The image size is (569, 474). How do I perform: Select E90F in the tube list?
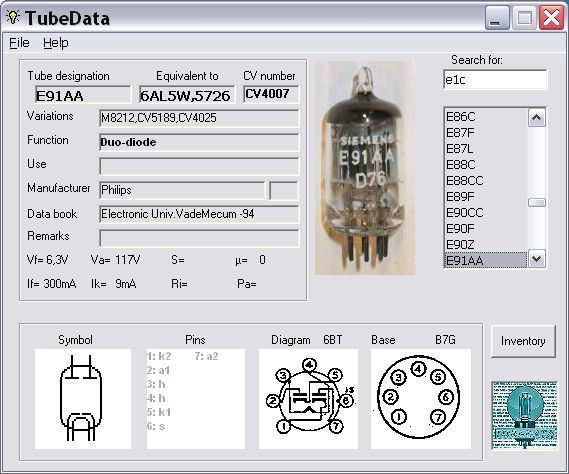click(x=486, y=229)
